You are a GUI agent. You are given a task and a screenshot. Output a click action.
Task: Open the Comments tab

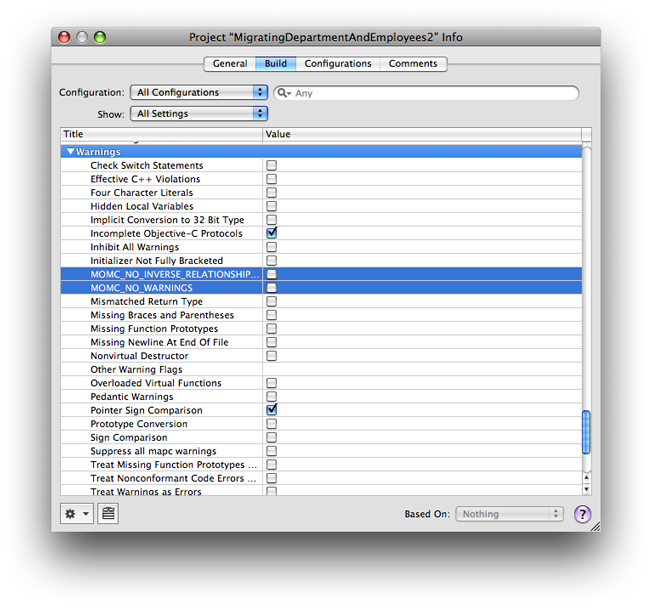413,64
